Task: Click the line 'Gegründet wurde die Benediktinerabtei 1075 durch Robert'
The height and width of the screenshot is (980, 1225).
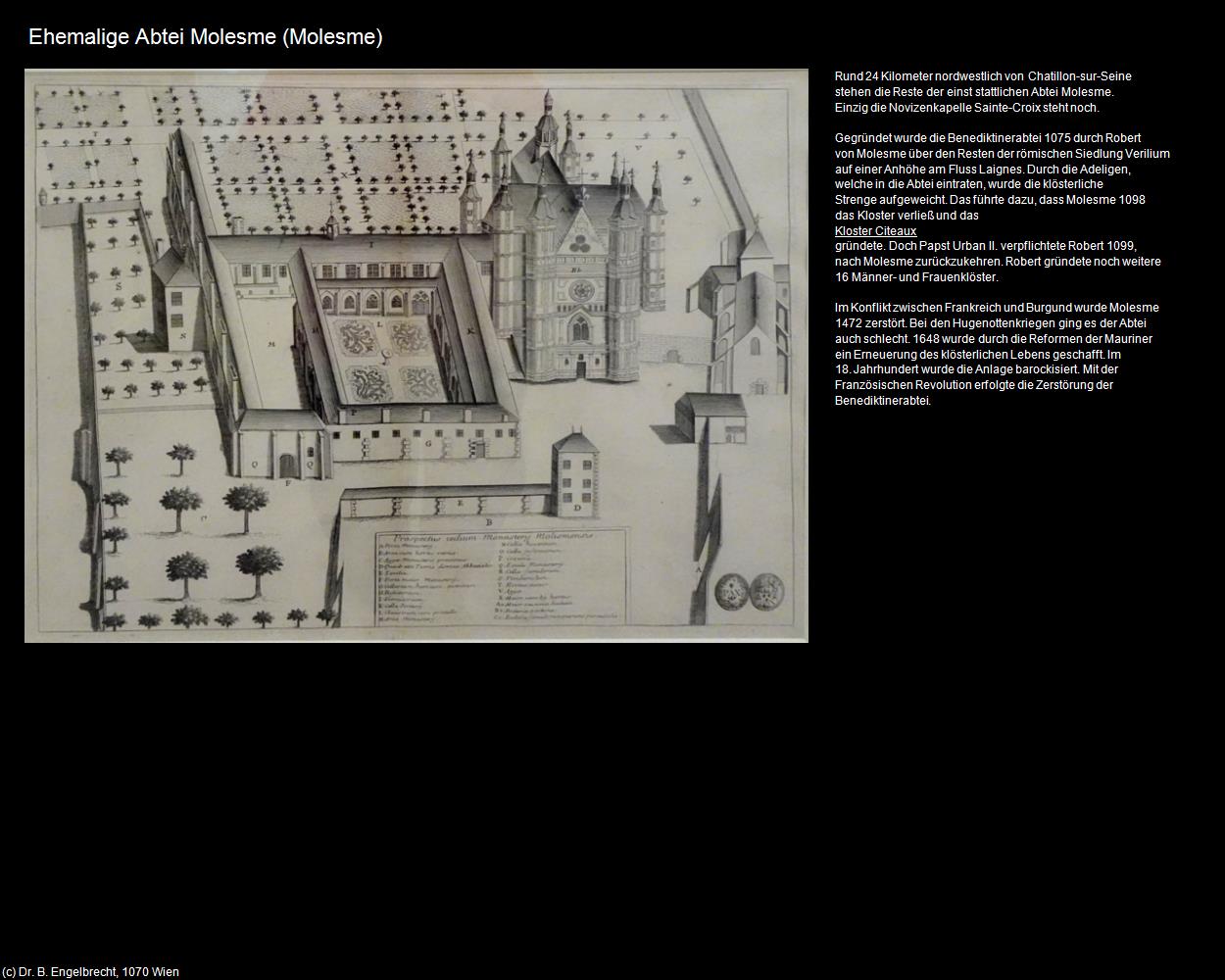Action: point(988,138)
